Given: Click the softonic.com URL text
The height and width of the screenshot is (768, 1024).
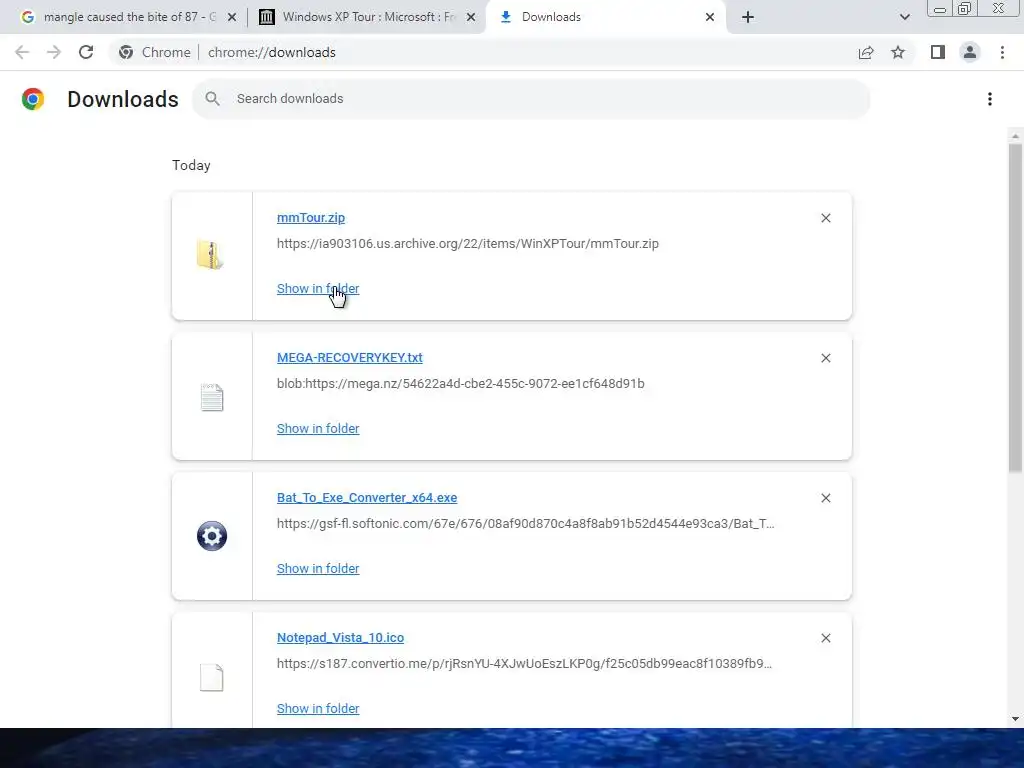Looking at the screenshot, I should tap(526, 524).
